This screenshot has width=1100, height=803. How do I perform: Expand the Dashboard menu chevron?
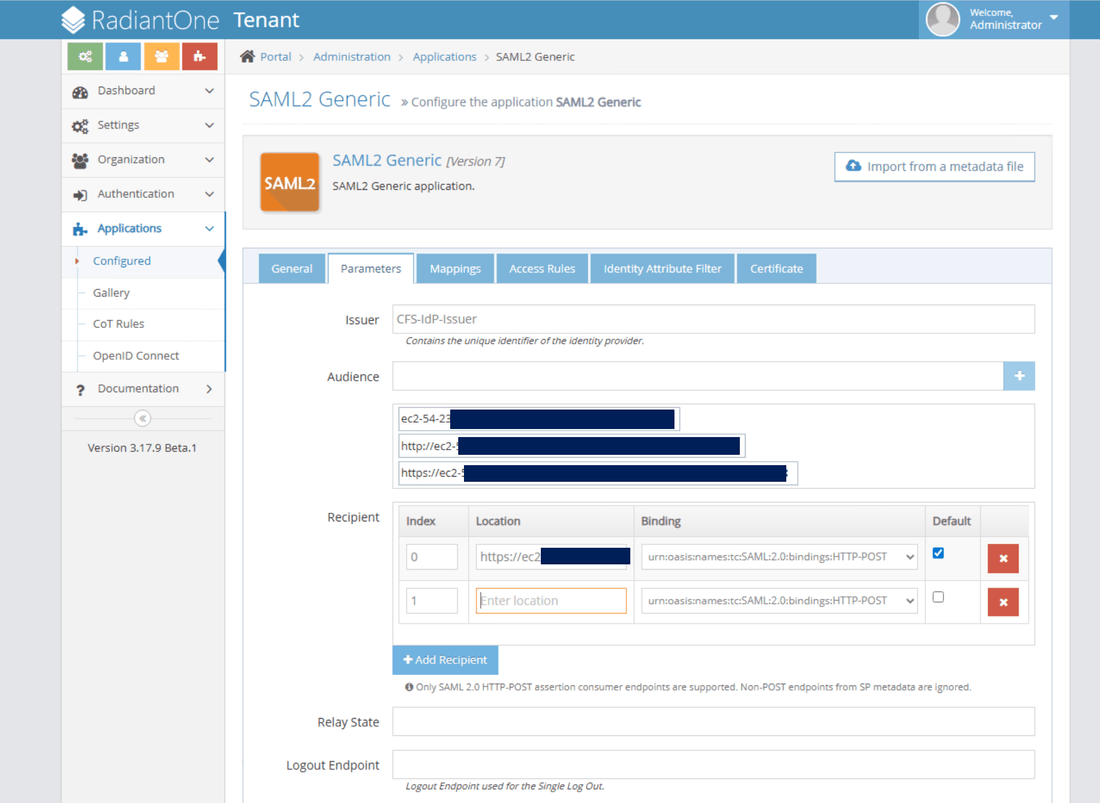[x=209, y=91]
